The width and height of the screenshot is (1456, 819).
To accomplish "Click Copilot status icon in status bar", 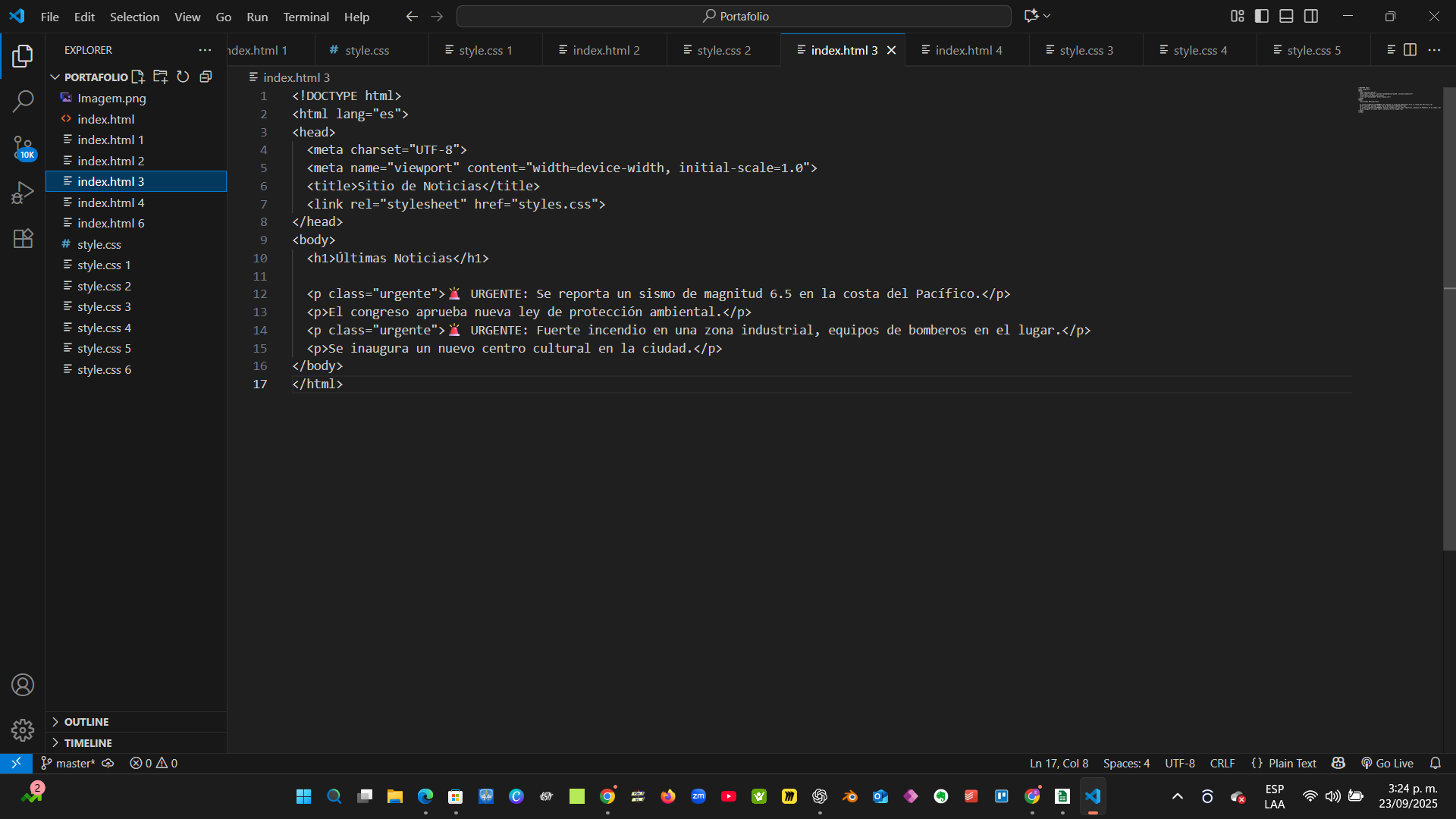I will click(1338, 763).
